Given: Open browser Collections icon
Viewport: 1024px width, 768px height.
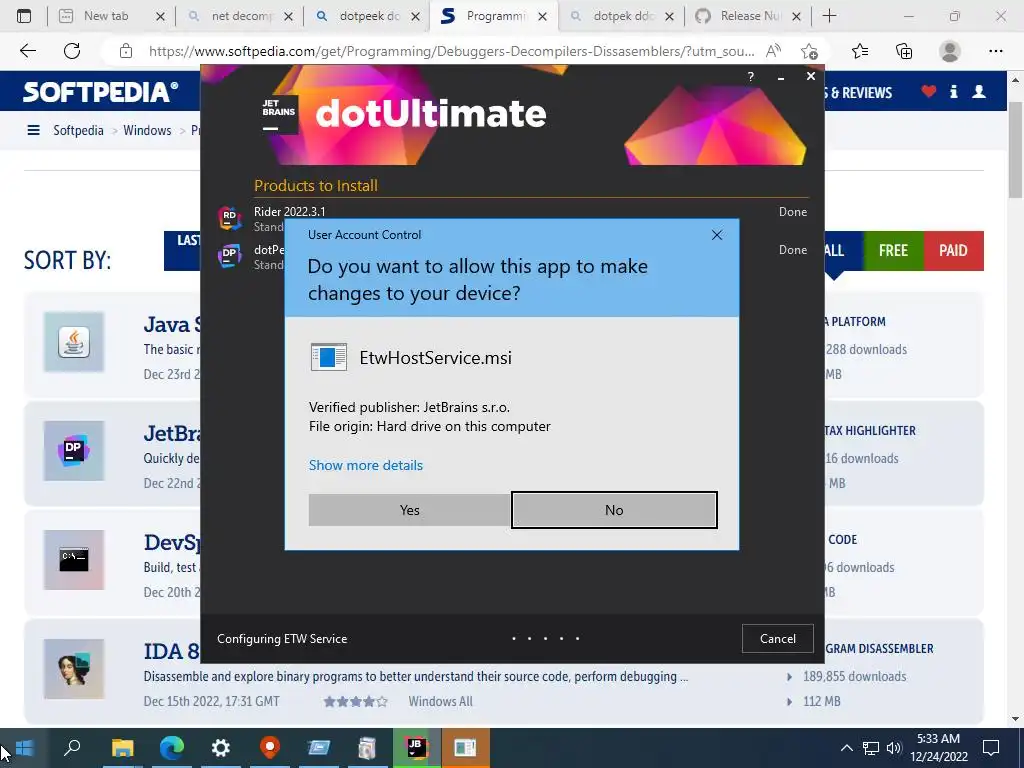Looking at the screenshot, I should pyautogui.click(x=904, y=51).
